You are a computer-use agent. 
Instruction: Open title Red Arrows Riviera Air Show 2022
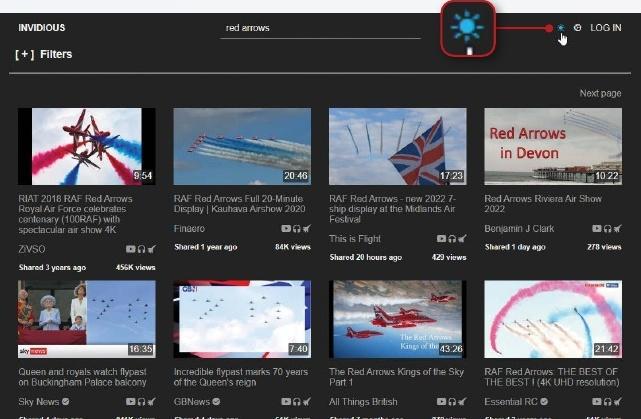click(x=543, y=204)
